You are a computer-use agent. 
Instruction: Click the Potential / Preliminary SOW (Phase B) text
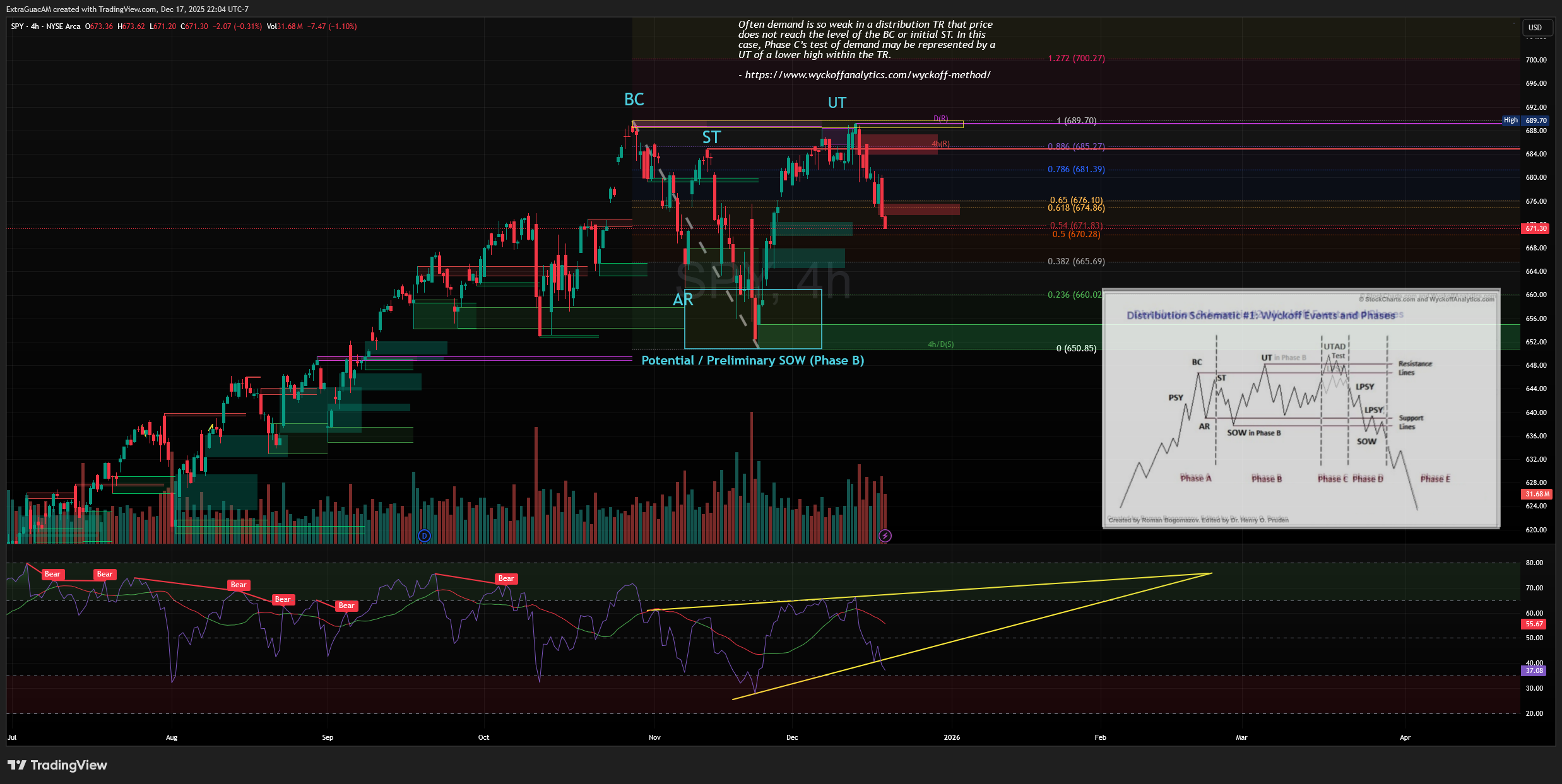(x=753, y=360)
